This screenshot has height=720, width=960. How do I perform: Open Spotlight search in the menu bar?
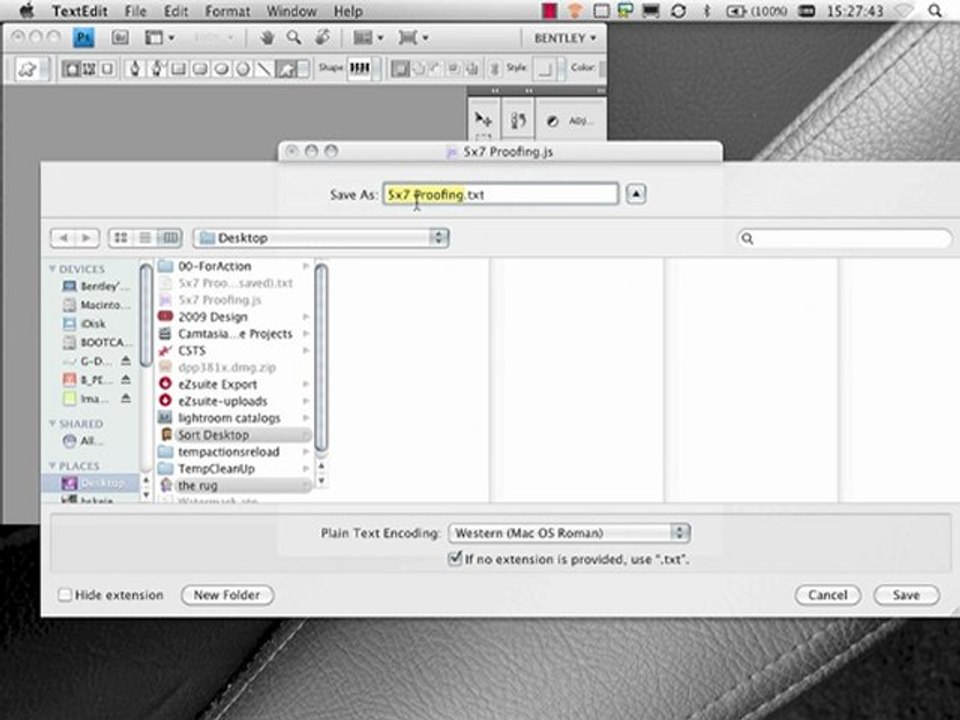934,10
